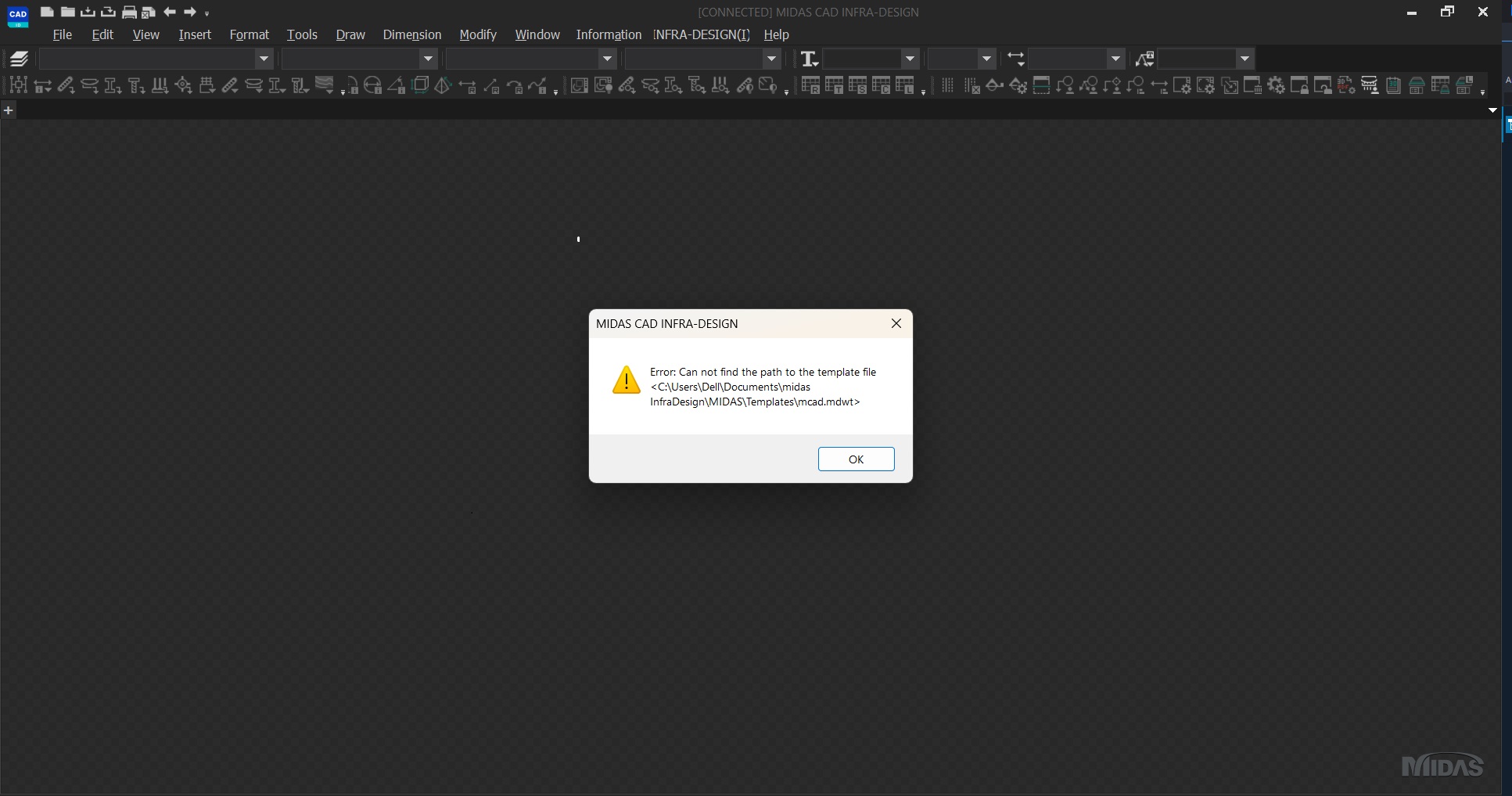Click the table icon labeled T

point(834,85)
